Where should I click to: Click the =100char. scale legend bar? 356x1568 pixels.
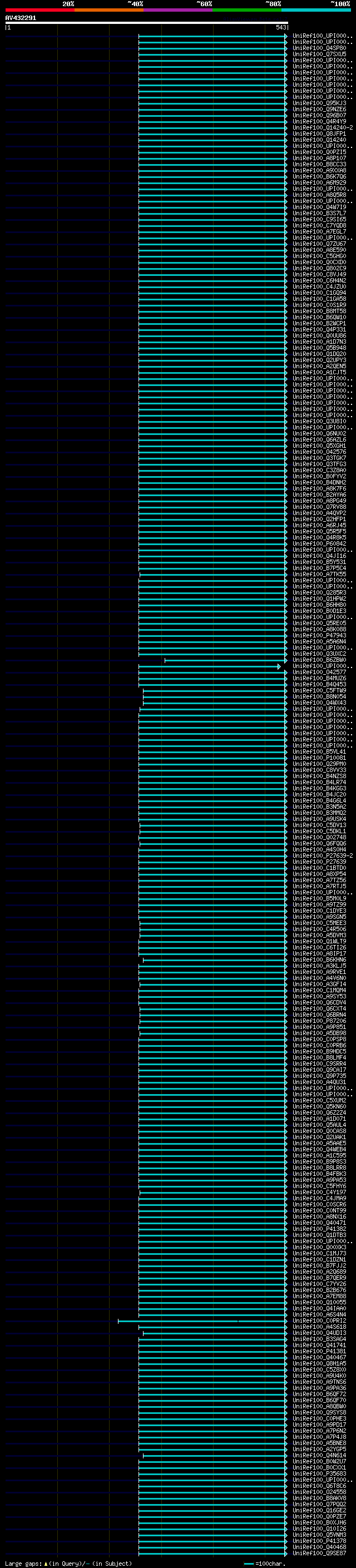click(248, 1564)
